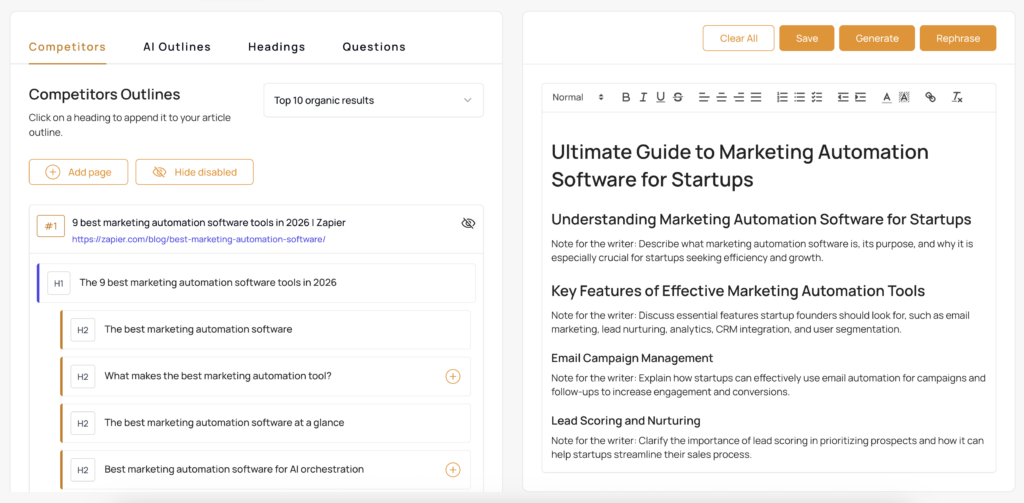Insert a numbered list
This screenshot has width=1024, height=503.
click(x=782, y=97)
